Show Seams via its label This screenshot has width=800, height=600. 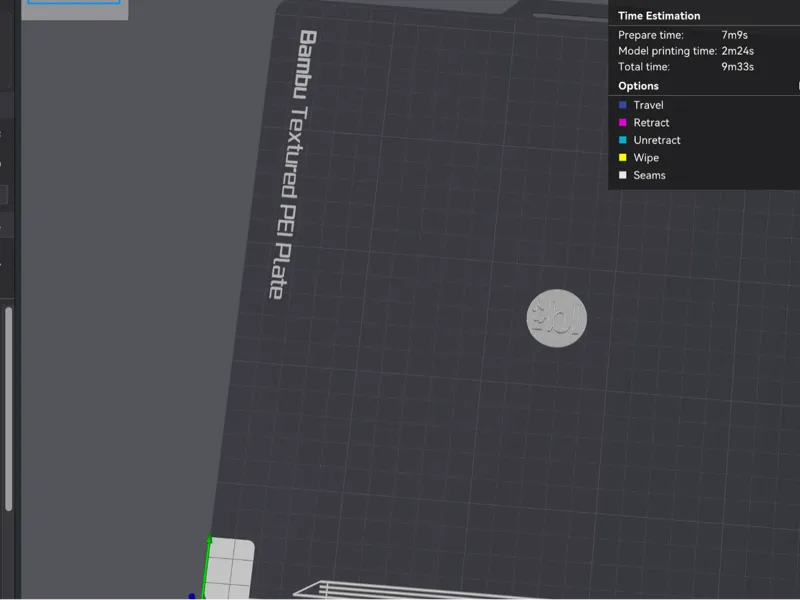pyautogui.click(x=649, y=175)
